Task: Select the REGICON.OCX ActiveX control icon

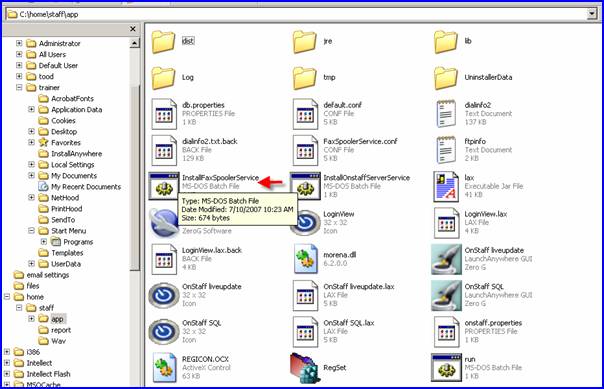Action: pos(164,368)
